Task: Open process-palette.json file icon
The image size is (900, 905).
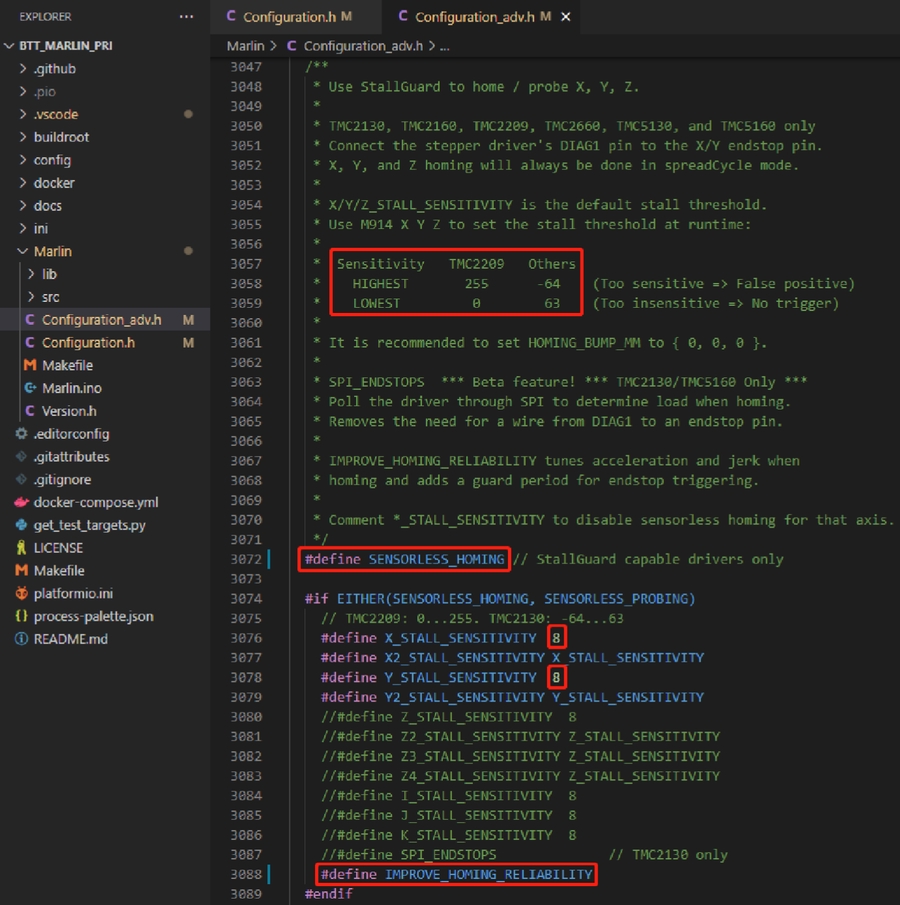Action: [22, 616]
